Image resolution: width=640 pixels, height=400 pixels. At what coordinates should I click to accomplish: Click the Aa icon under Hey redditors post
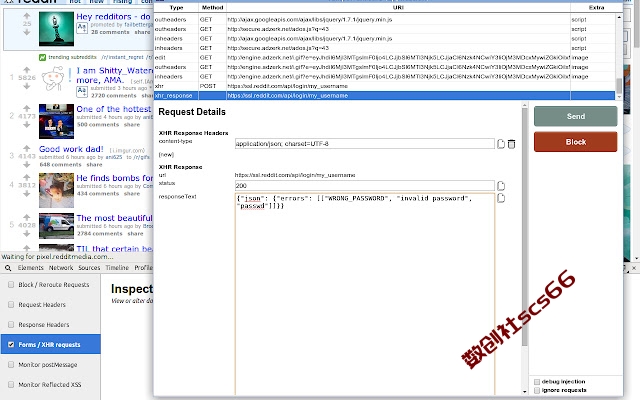(82, 28)
